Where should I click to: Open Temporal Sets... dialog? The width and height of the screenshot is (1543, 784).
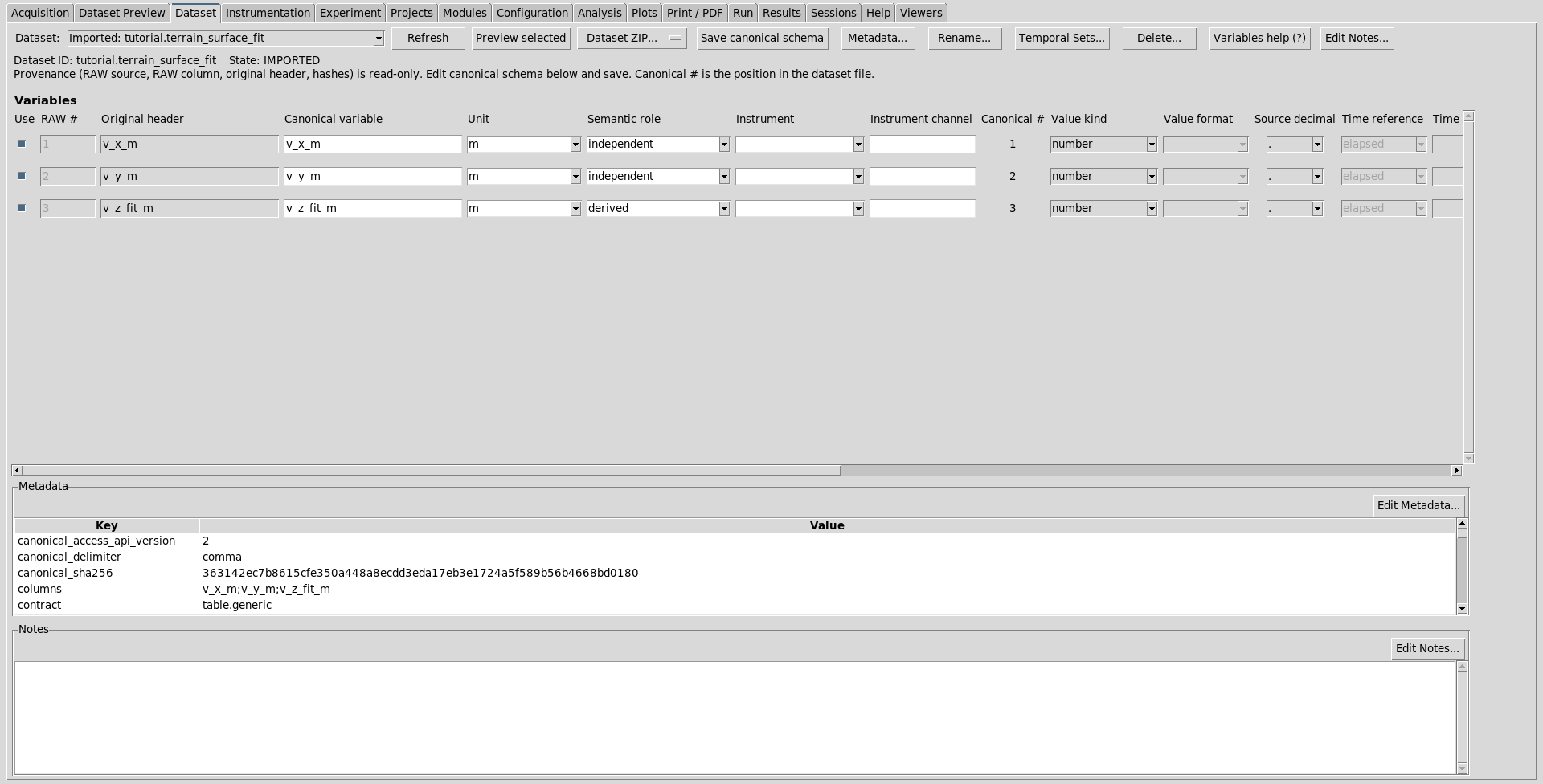[1062, 38]
